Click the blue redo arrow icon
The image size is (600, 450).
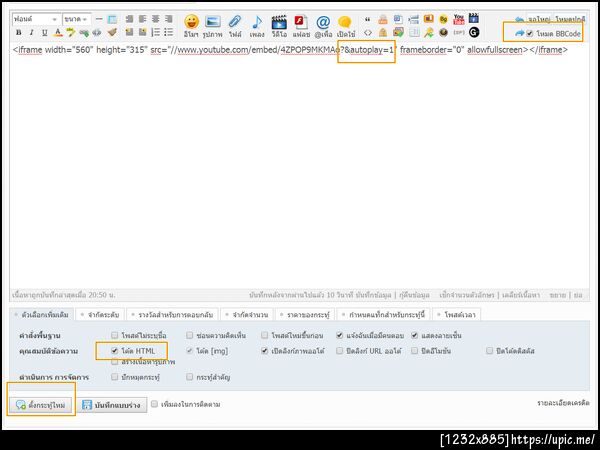click(519, 33)
